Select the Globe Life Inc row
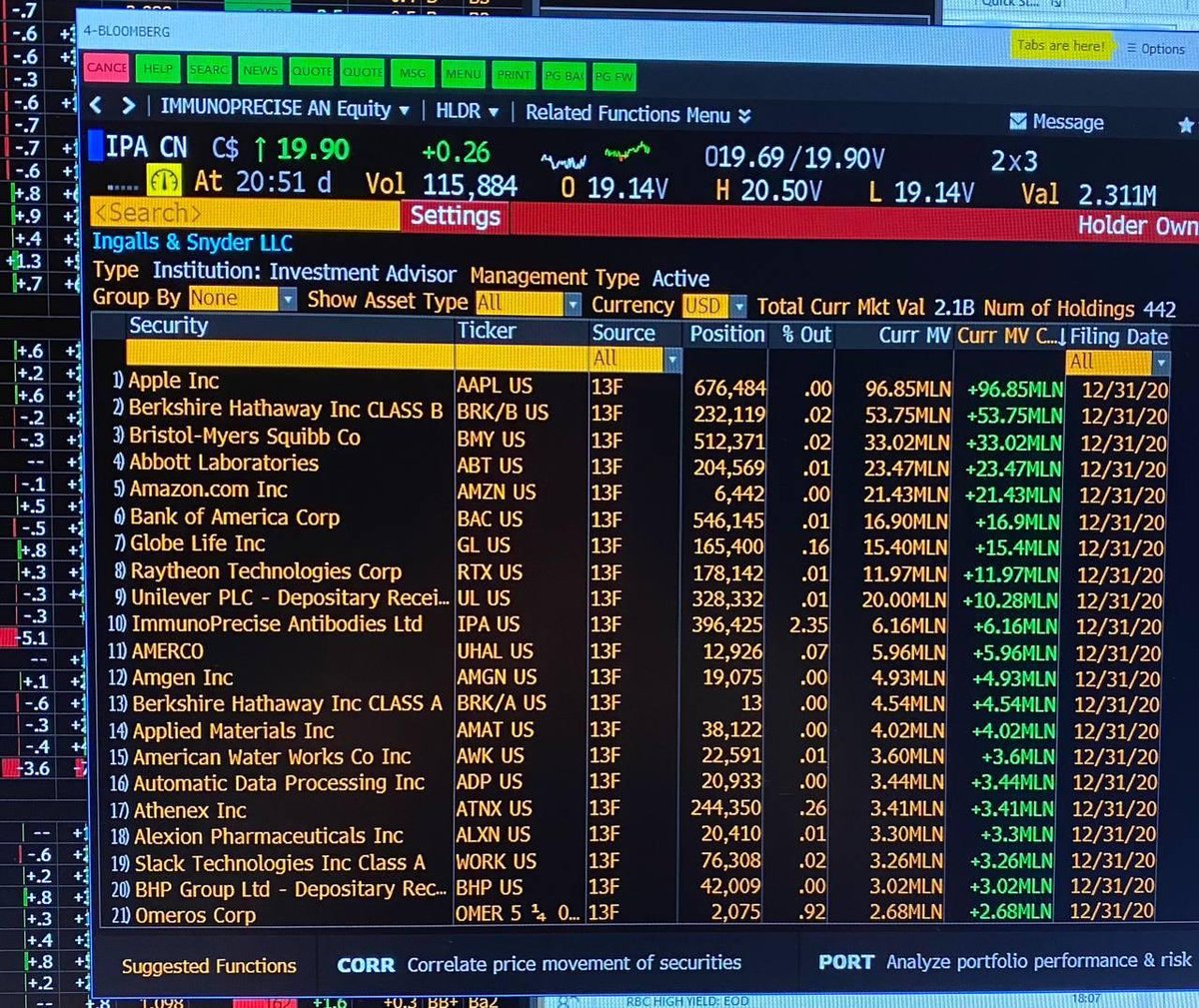 click(639, 545)
